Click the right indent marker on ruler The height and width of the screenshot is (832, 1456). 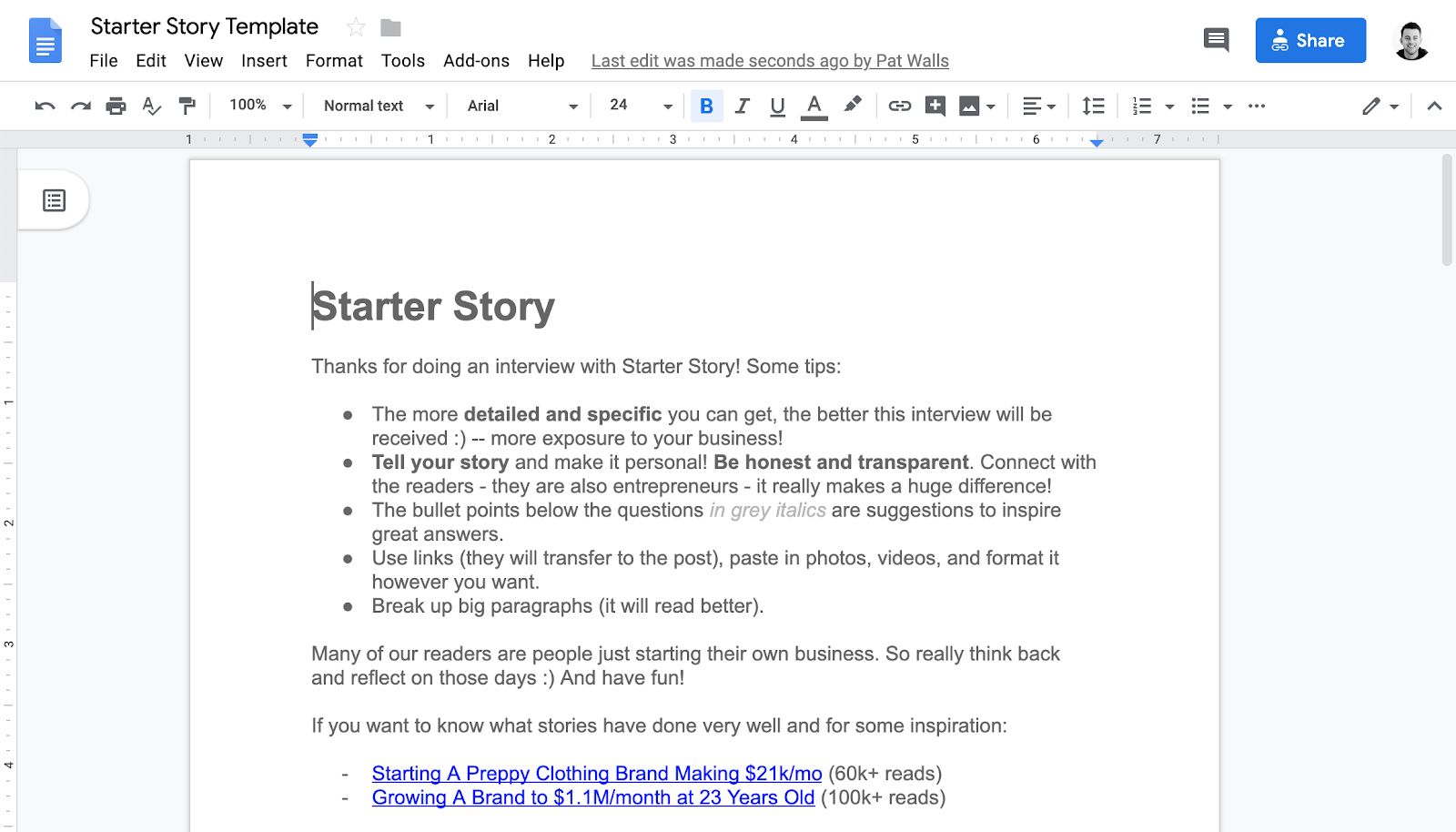[1097, 142]
